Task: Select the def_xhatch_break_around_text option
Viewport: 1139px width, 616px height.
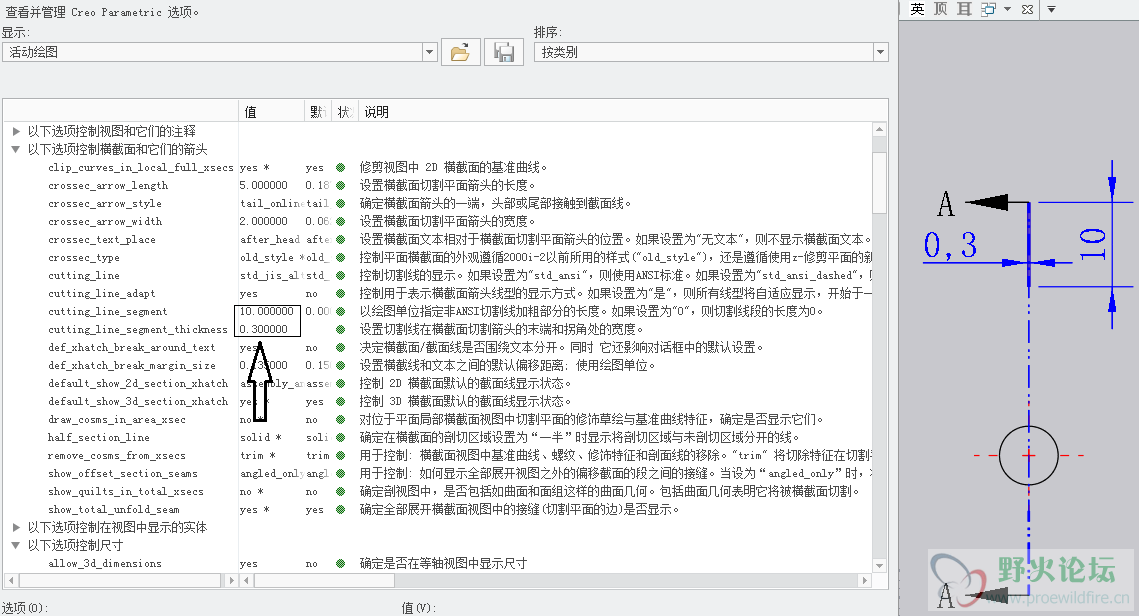Action: pyautogui.click(x=131, y=347)
